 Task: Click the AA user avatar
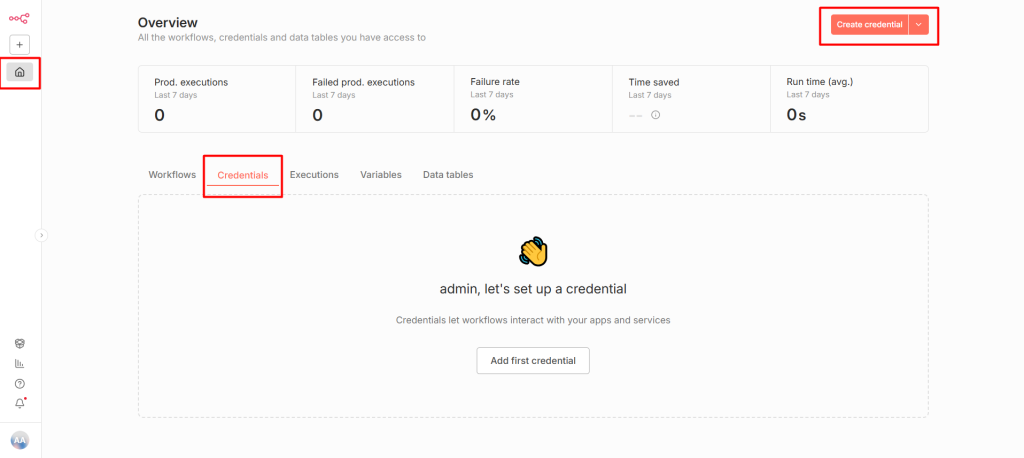click(20, 440)
